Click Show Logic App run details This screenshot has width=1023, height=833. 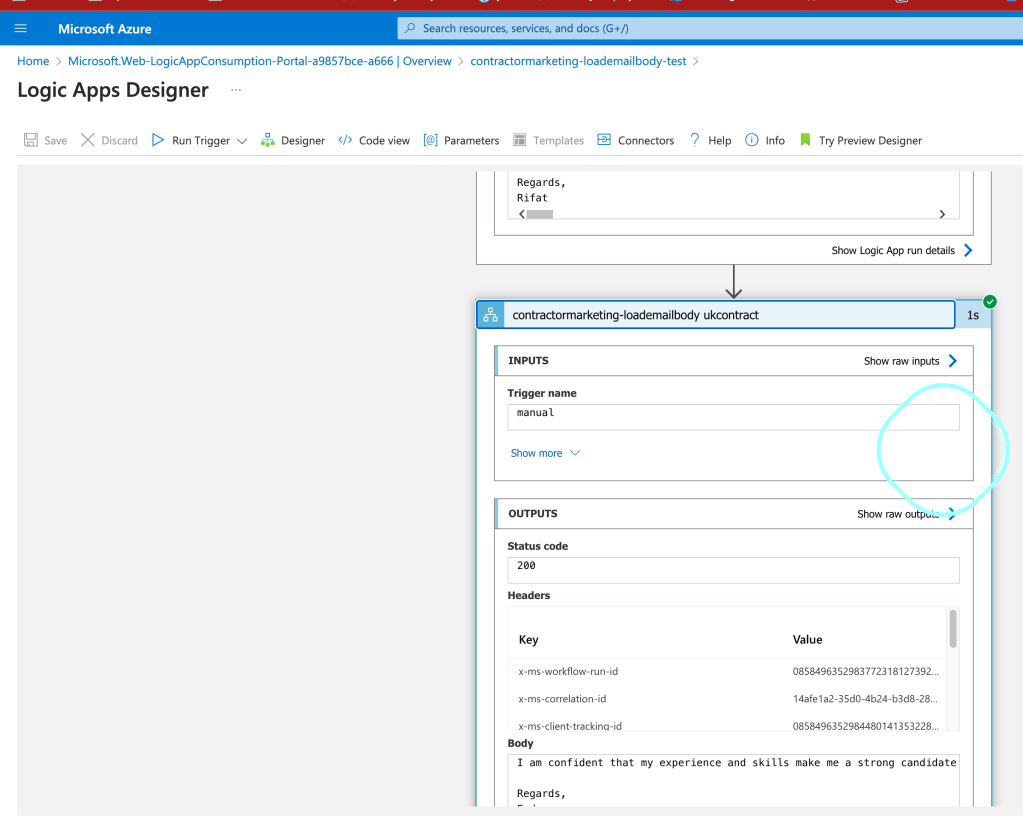[902, 250]
